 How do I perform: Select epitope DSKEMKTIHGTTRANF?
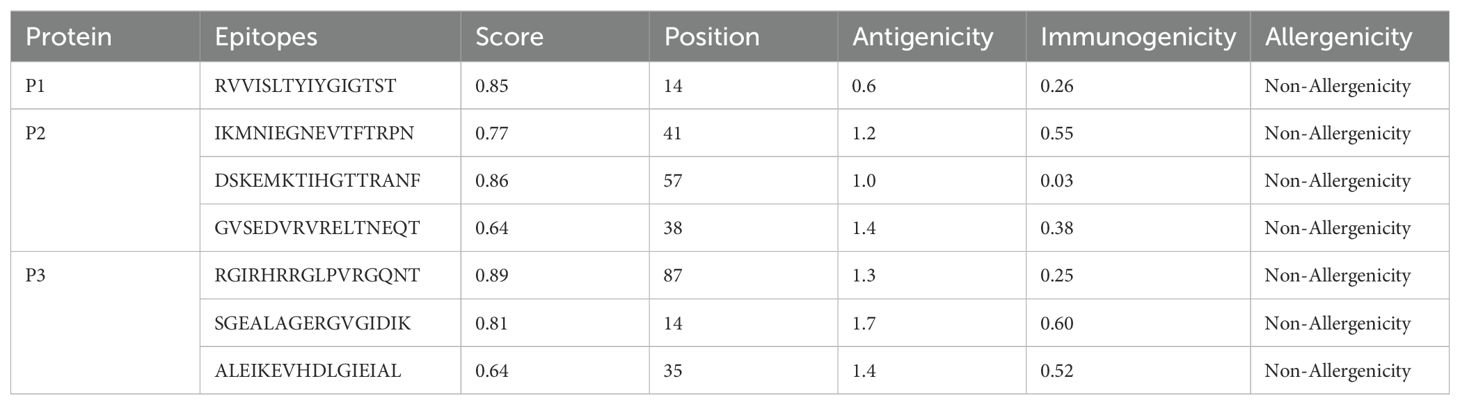[306, 181]
